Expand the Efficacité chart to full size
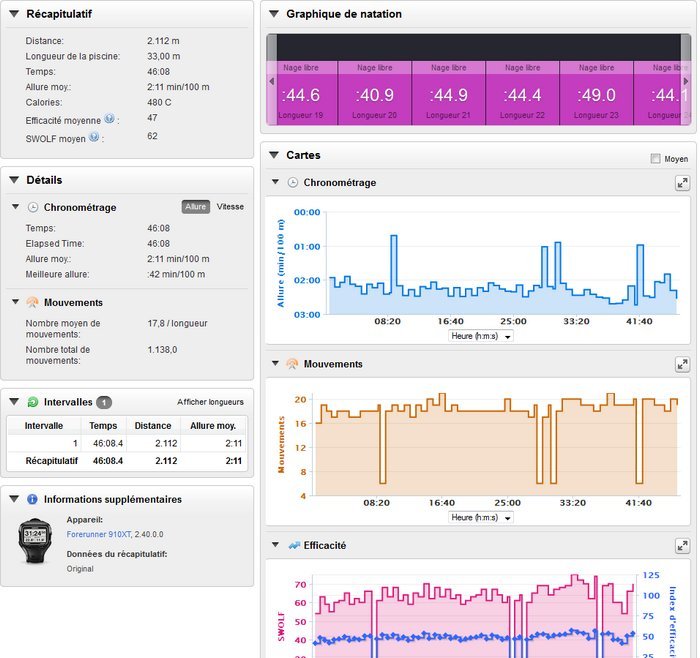The image size is (700, 658). coord(682,546)
